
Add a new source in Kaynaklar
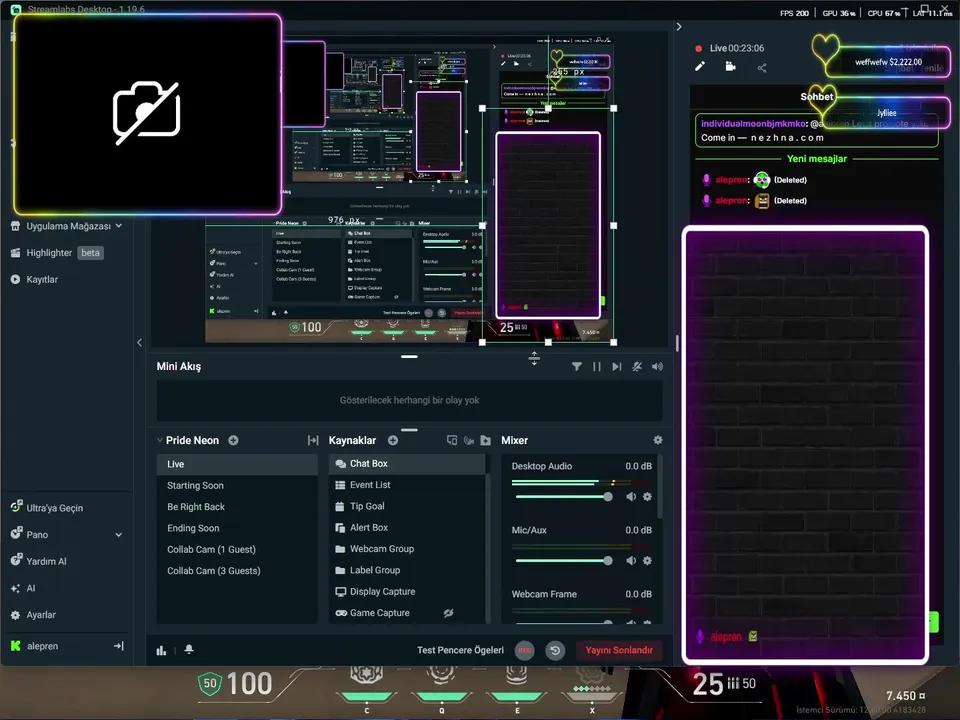[393, 440]
